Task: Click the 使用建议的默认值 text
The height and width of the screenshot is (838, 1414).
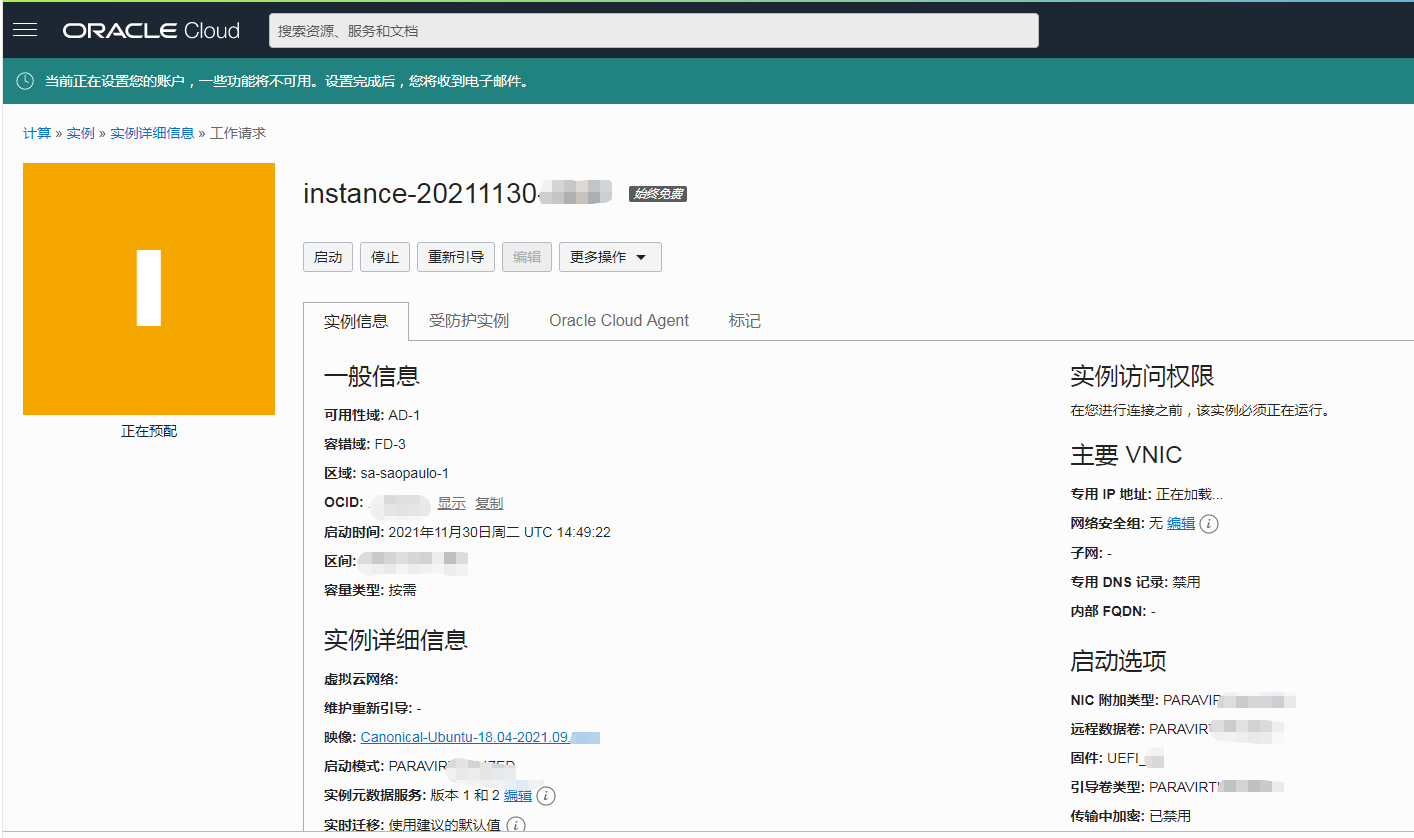Action: (445, 825)
